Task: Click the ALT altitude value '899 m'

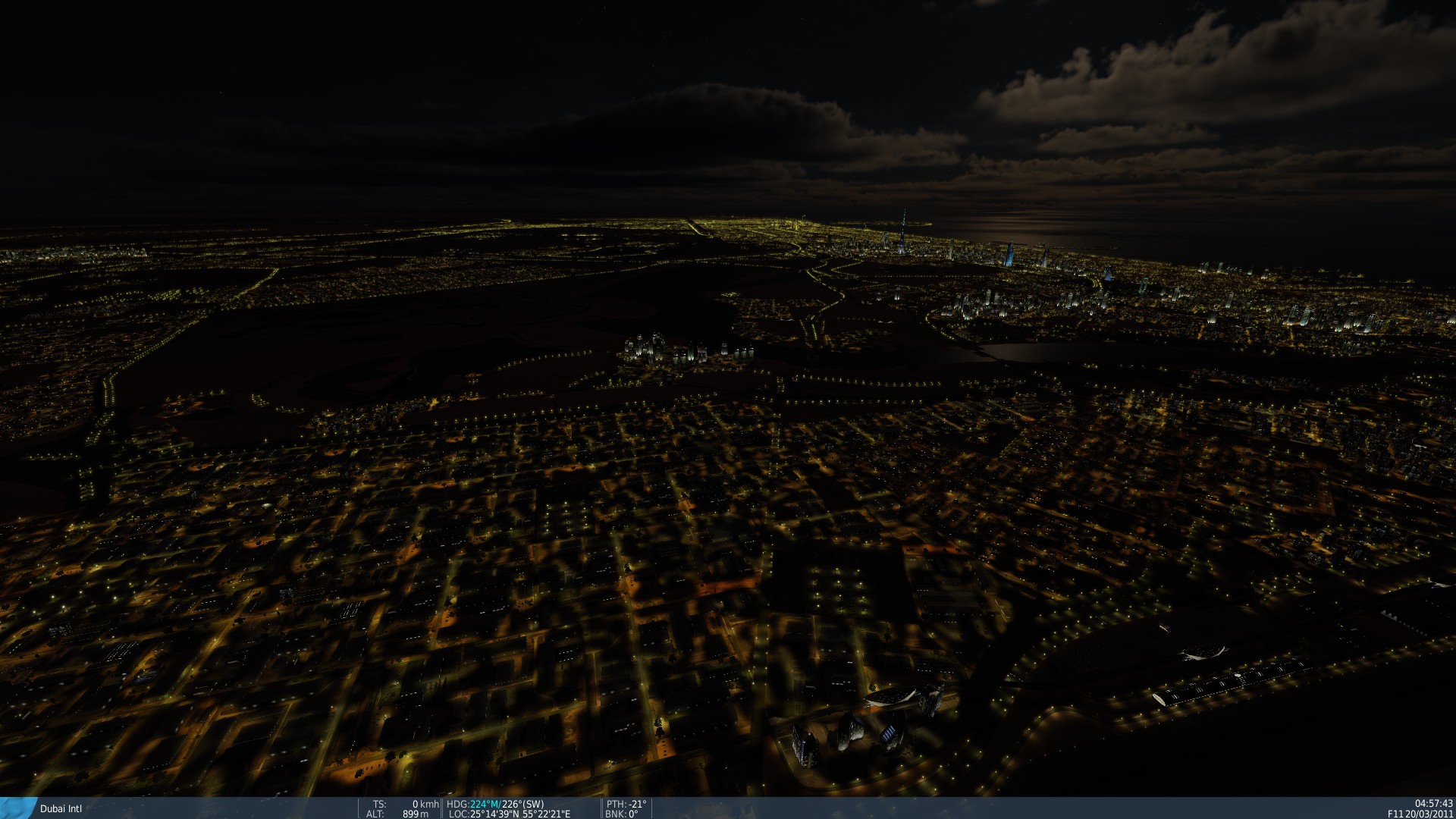Action: point(415,814)
